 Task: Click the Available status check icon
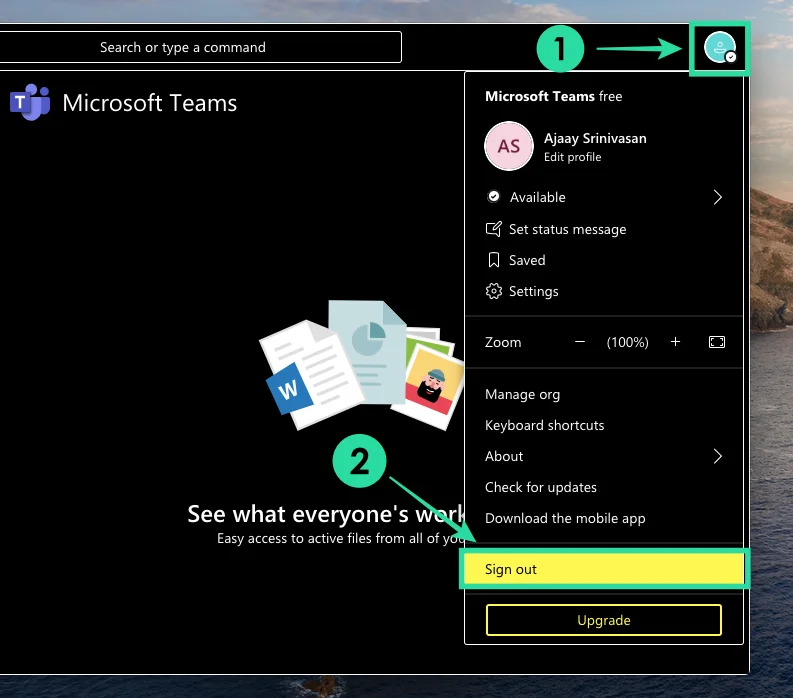pos(494,197)
